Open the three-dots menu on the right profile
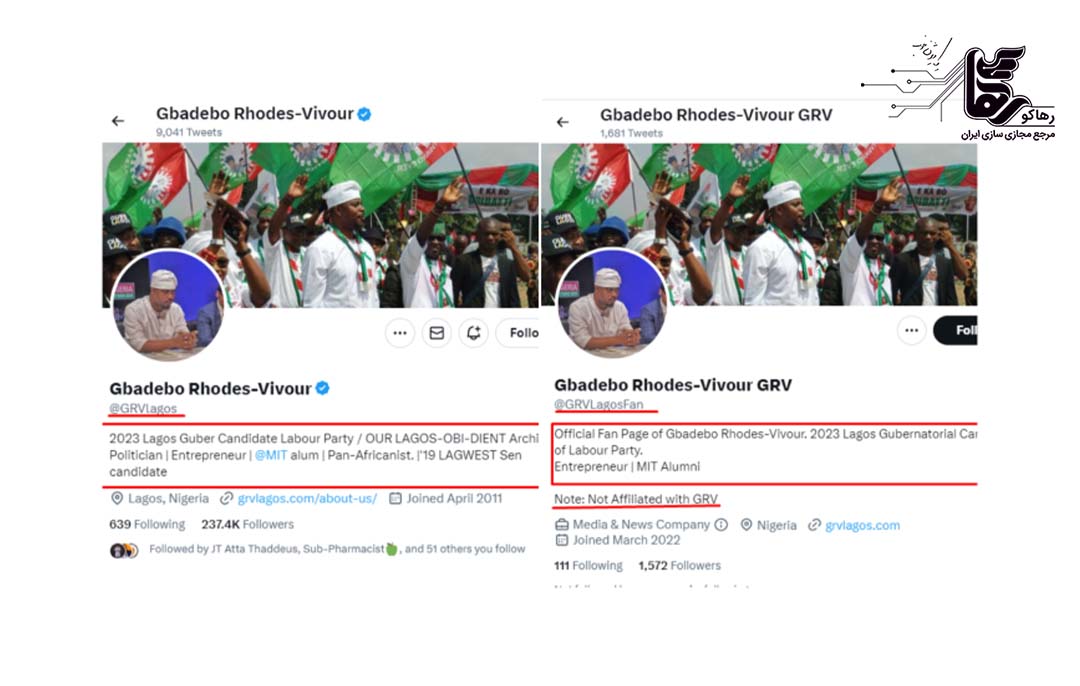 coord(911,330)
